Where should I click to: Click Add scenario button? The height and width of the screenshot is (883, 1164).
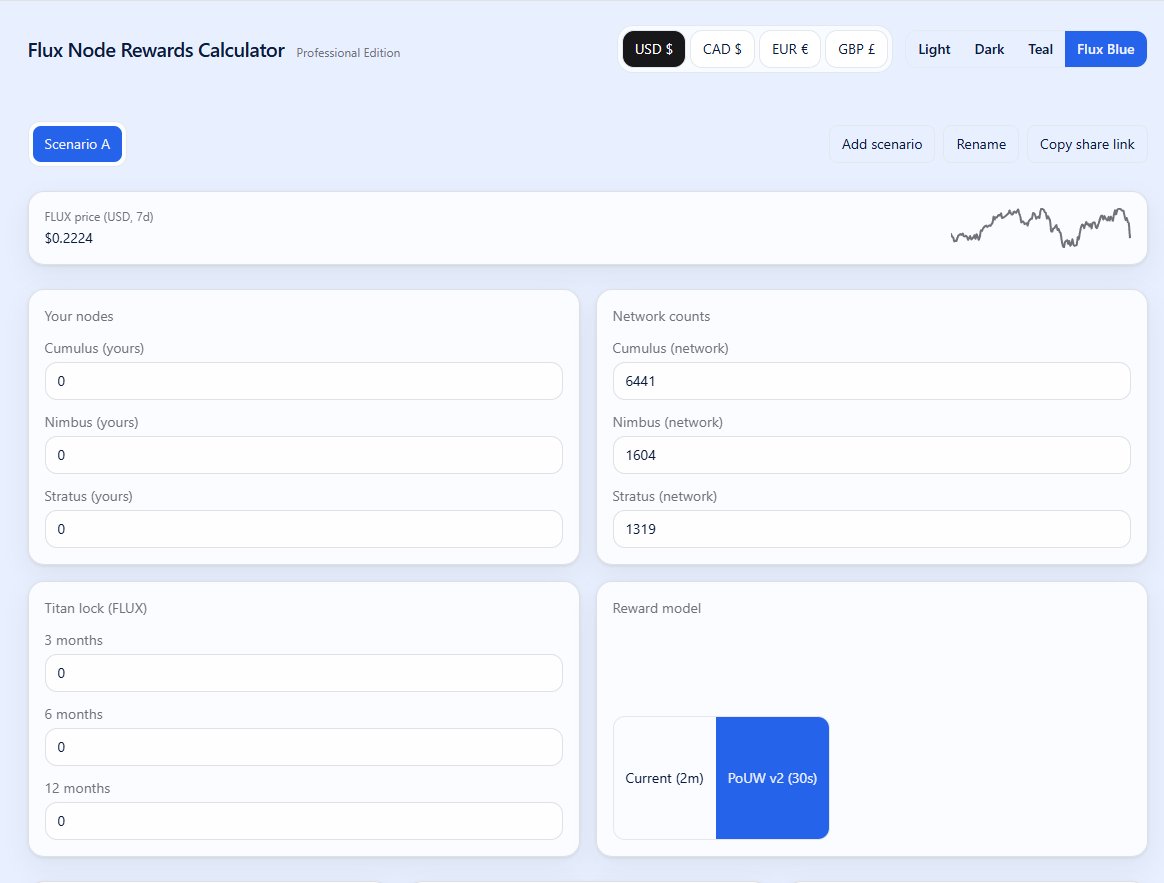click(x=882, y=144)
